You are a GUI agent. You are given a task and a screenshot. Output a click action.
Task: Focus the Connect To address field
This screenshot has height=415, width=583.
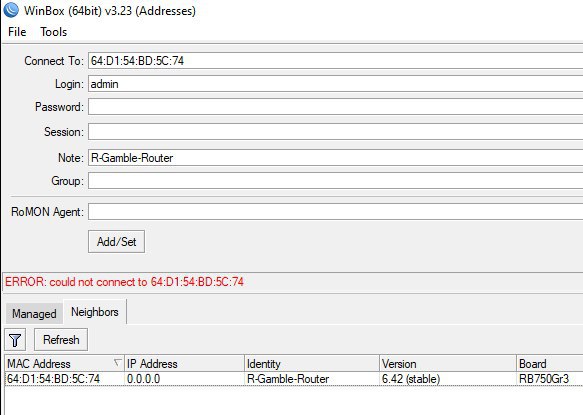click(x=335, y=61)
